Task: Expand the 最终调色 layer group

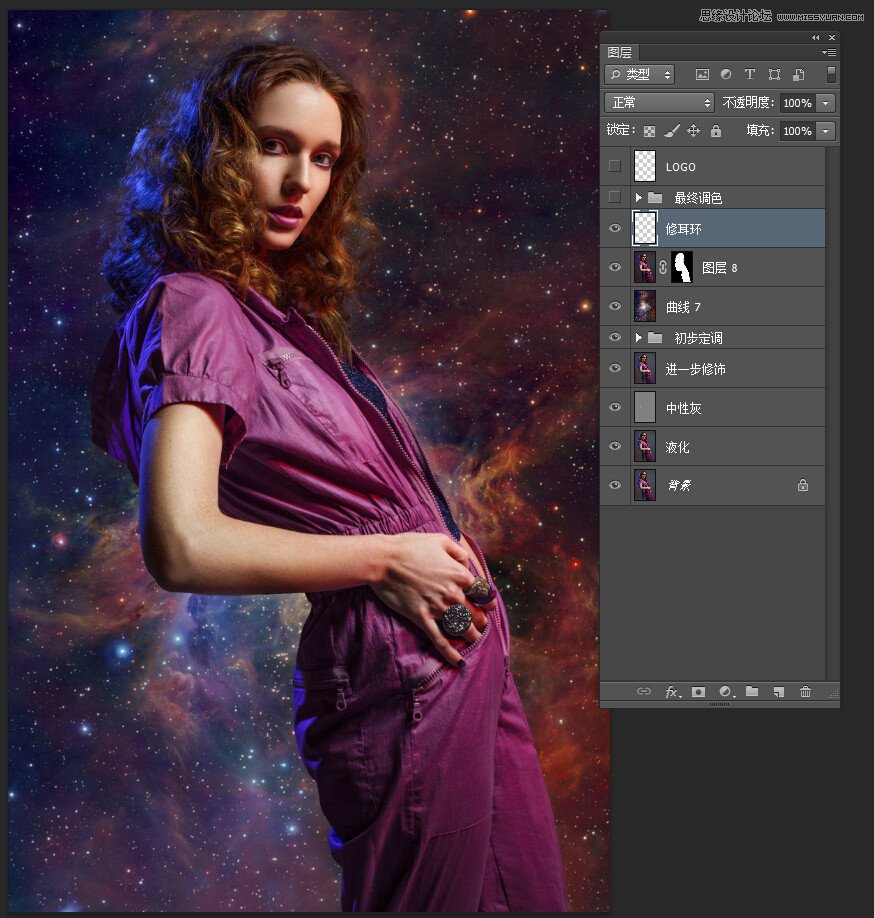Action: 639,198
